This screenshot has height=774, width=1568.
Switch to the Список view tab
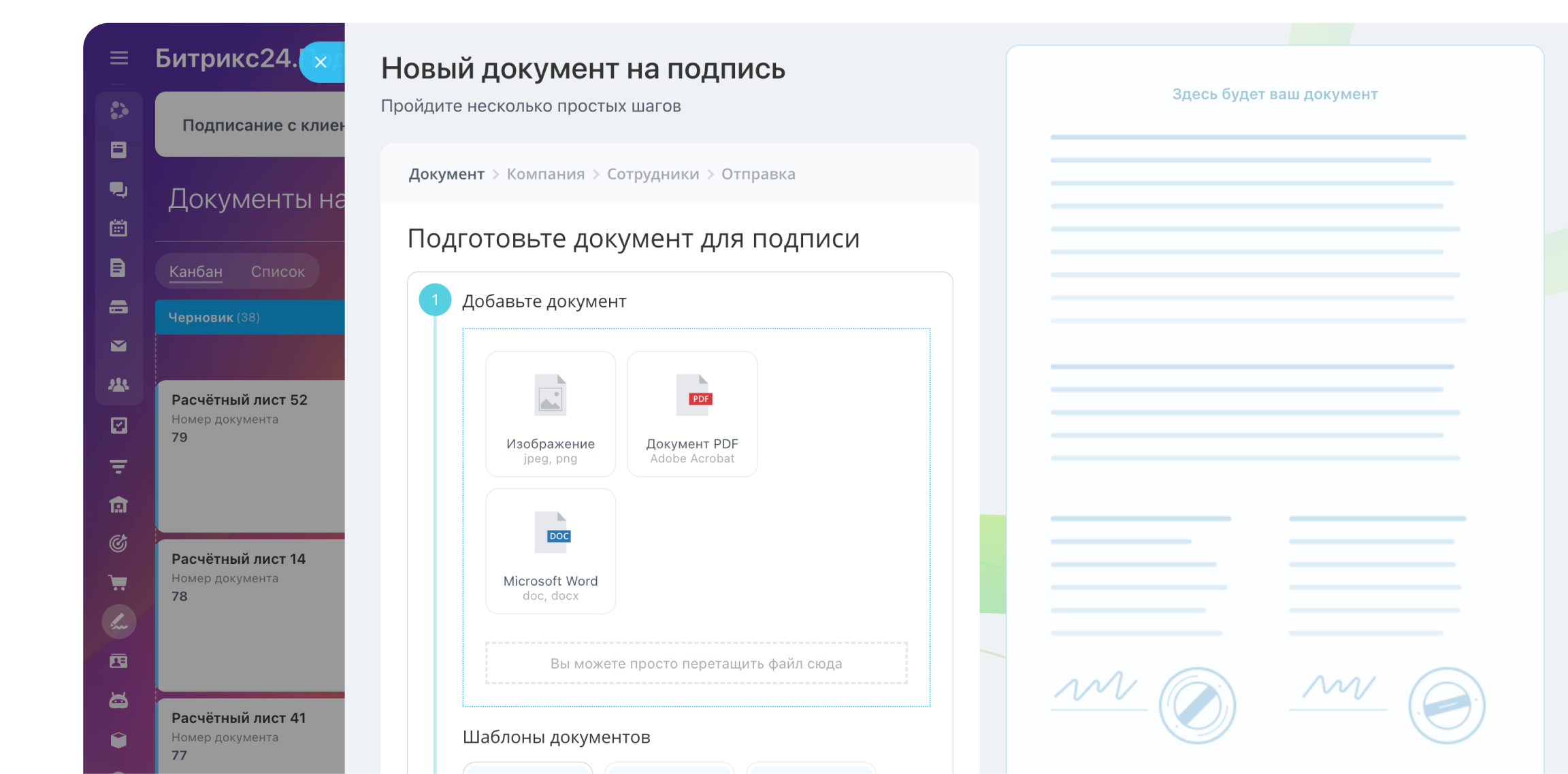278,271
